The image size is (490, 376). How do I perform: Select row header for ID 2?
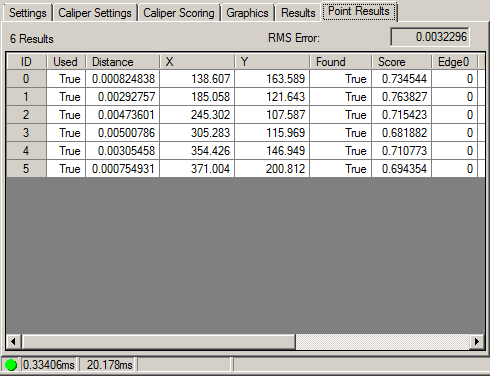coord(26,115)
